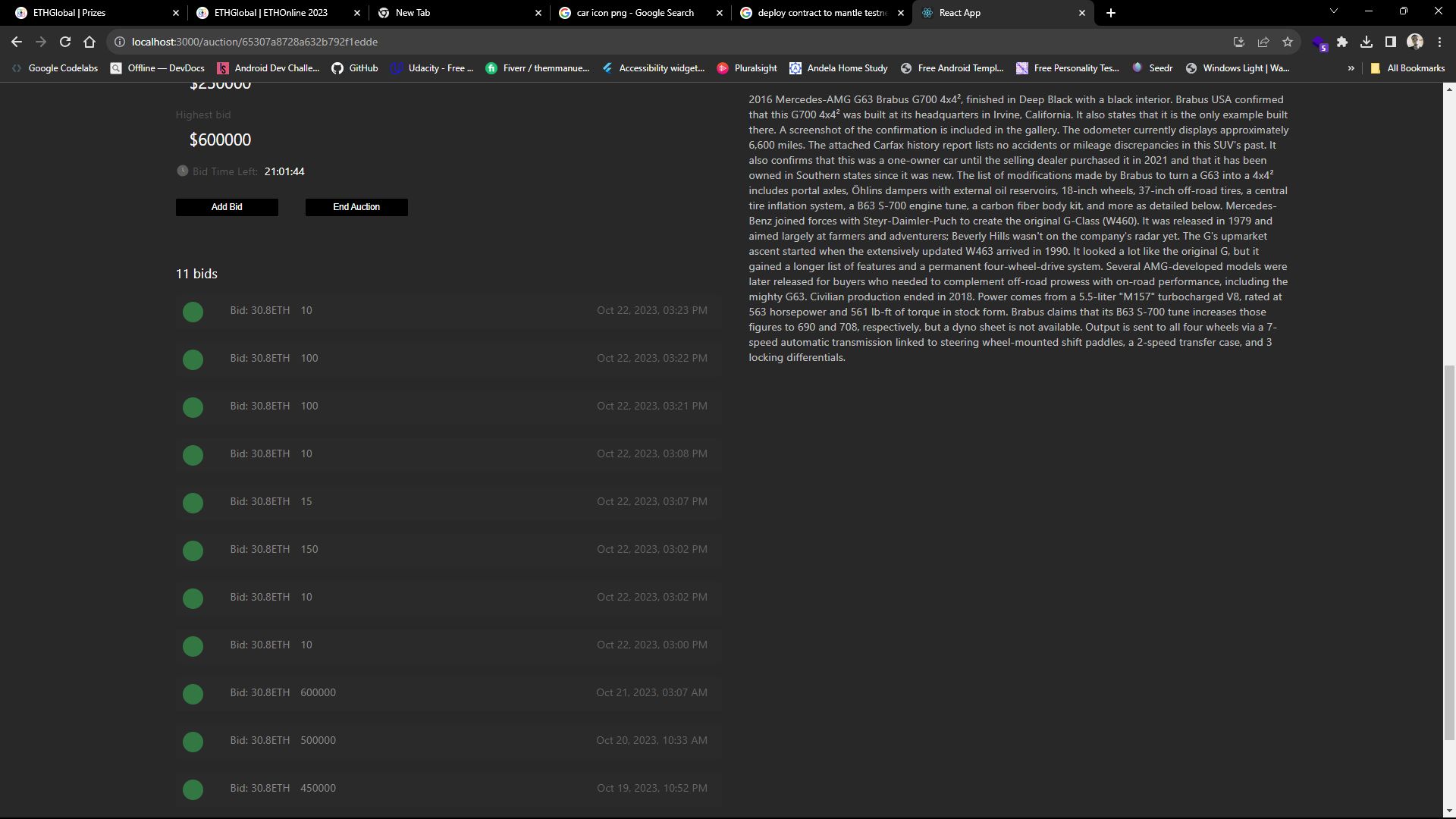1456x819 pixels.
Task: Click the clock icon beside Bid Time Left
Action: tap(182, 171)
